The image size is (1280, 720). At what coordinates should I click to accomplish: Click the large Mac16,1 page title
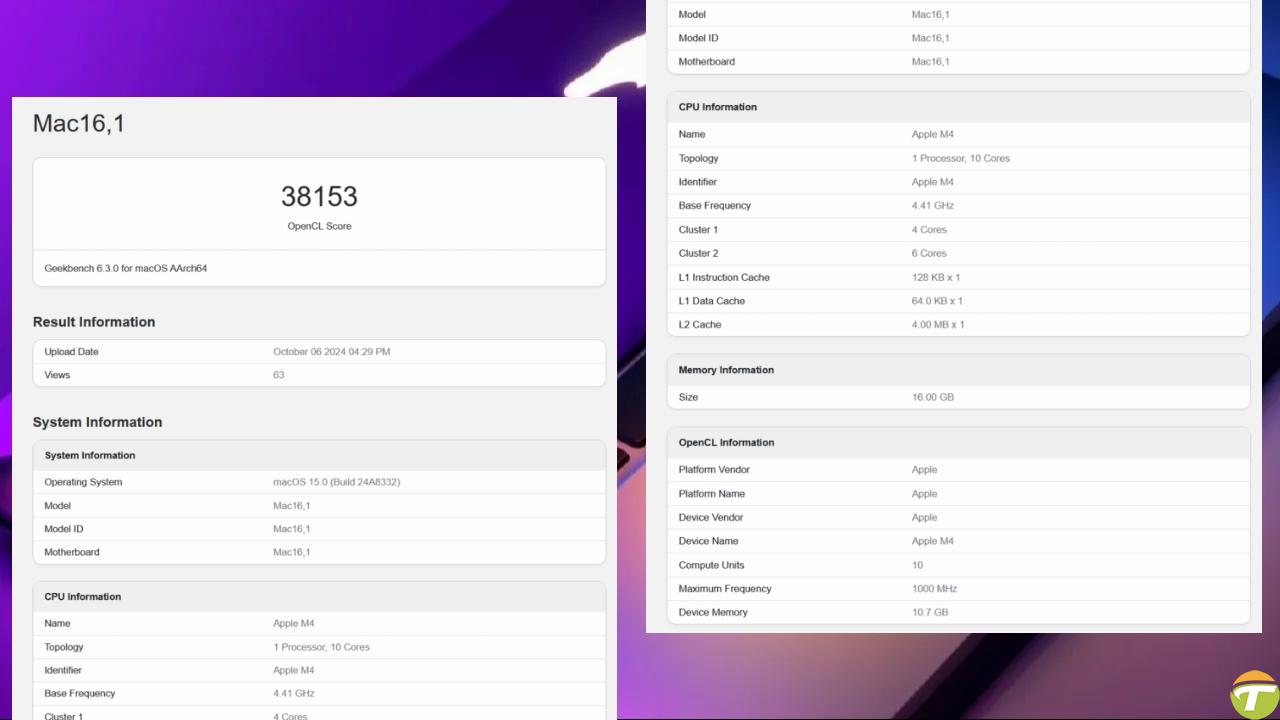pos(79,123)
